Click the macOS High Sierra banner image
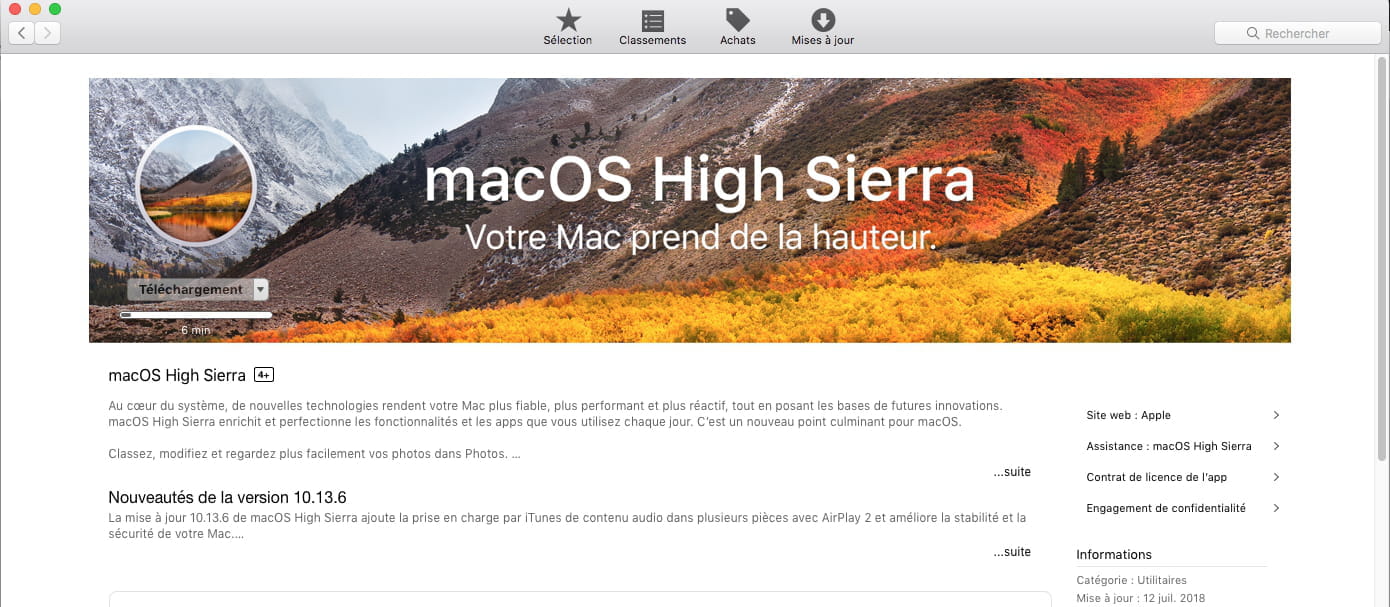The width and height of the screenshot is (1390, 607). (x=690, y=210)
